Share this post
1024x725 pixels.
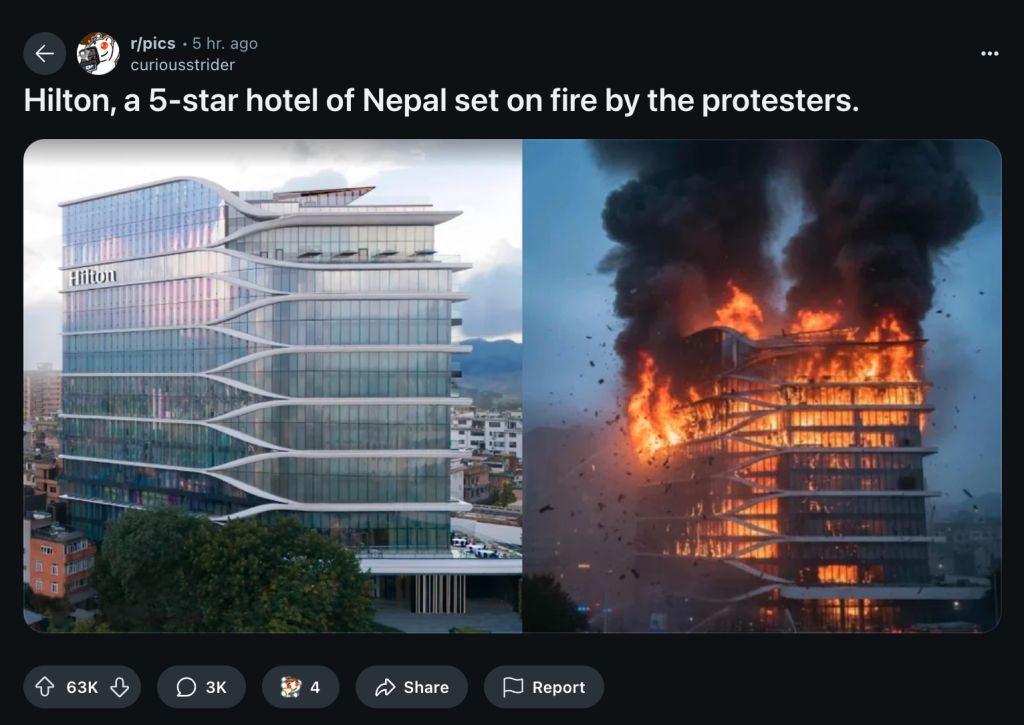(x=411, y=687)
